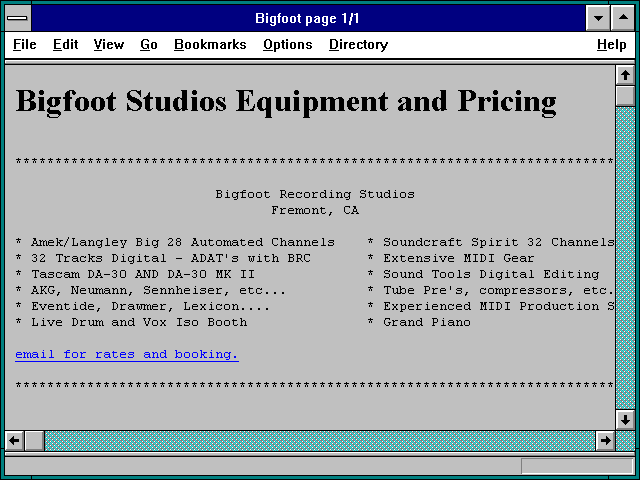
Task: Open the File menu
Action: click(x=24, y=44)
